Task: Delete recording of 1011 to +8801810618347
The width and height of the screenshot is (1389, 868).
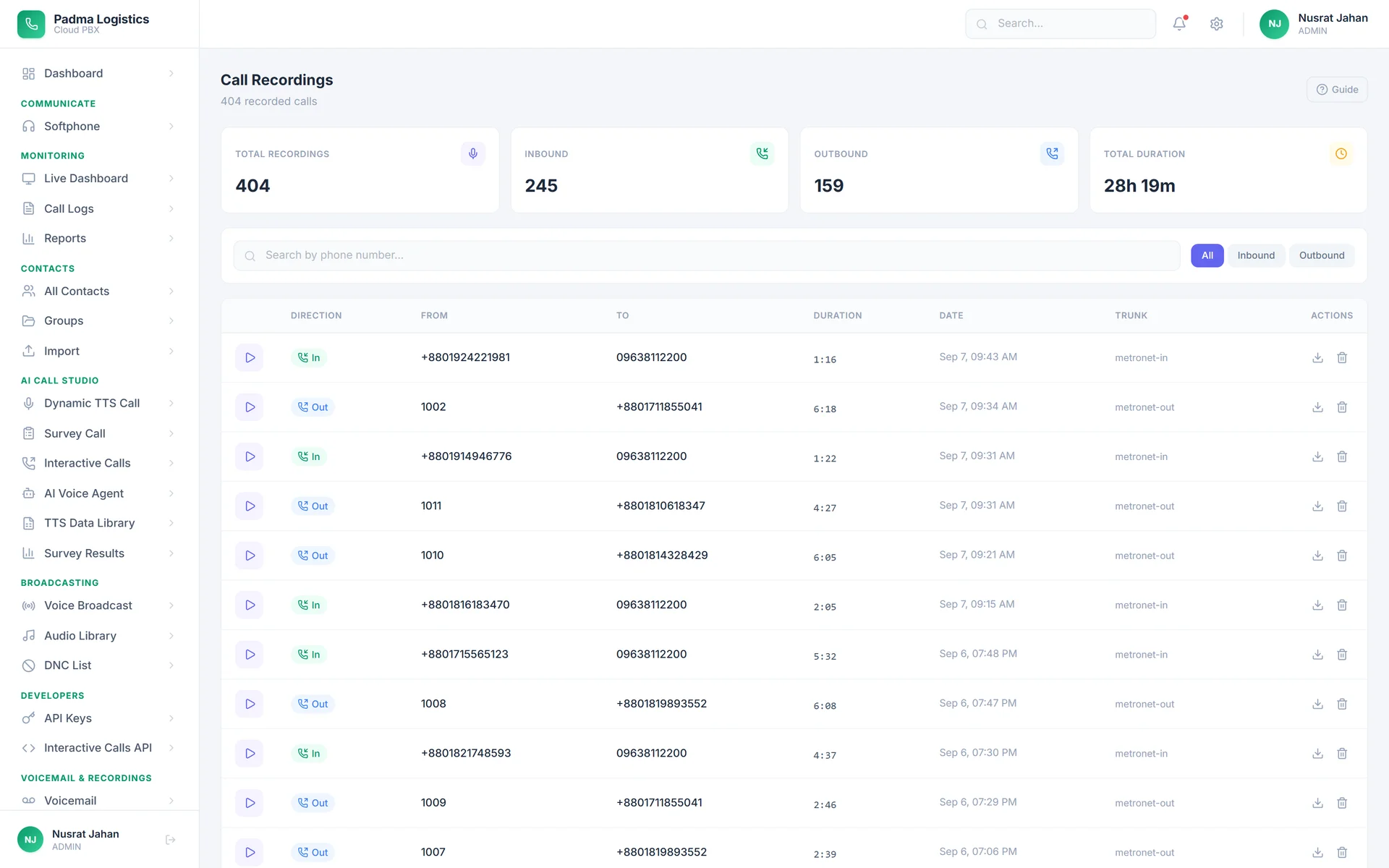Action: (x=1342, y=506)
